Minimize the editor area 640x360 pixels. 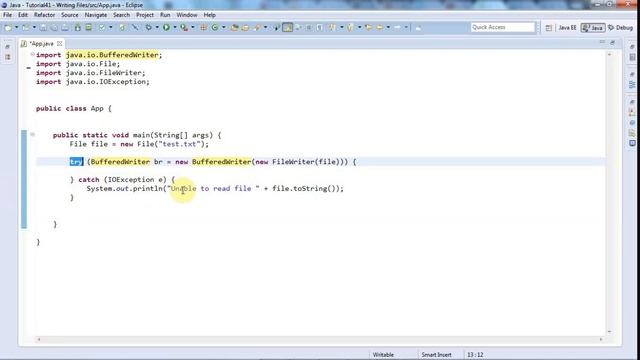pos(602,42)
